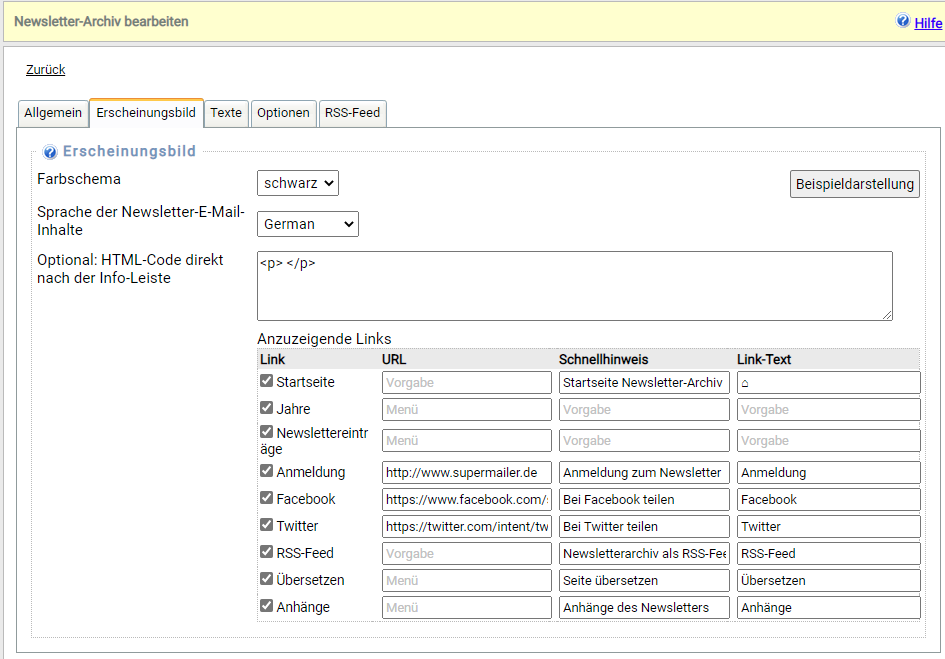Toggle the Twitter link checkbox
Screen dimensions: 945x659
click(267, 525)
